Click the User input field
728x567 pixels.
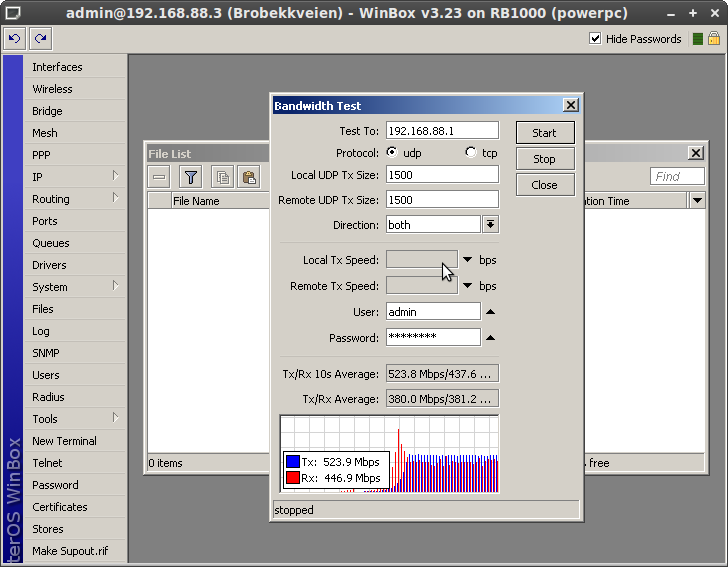coord(433,312)
